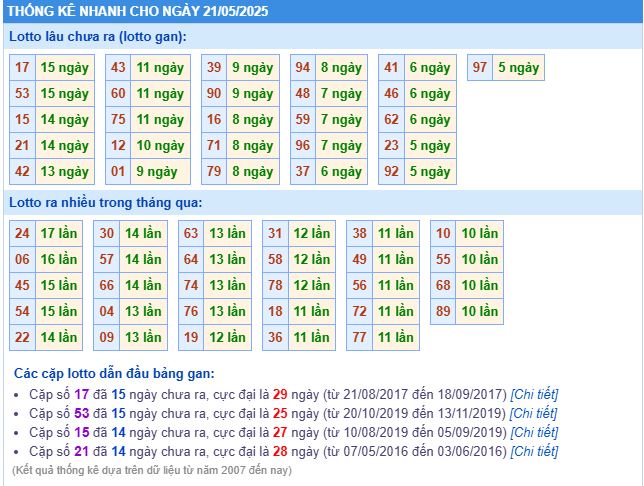Click the 10 ngày cell
644x486 pixels.
point(161,145)
